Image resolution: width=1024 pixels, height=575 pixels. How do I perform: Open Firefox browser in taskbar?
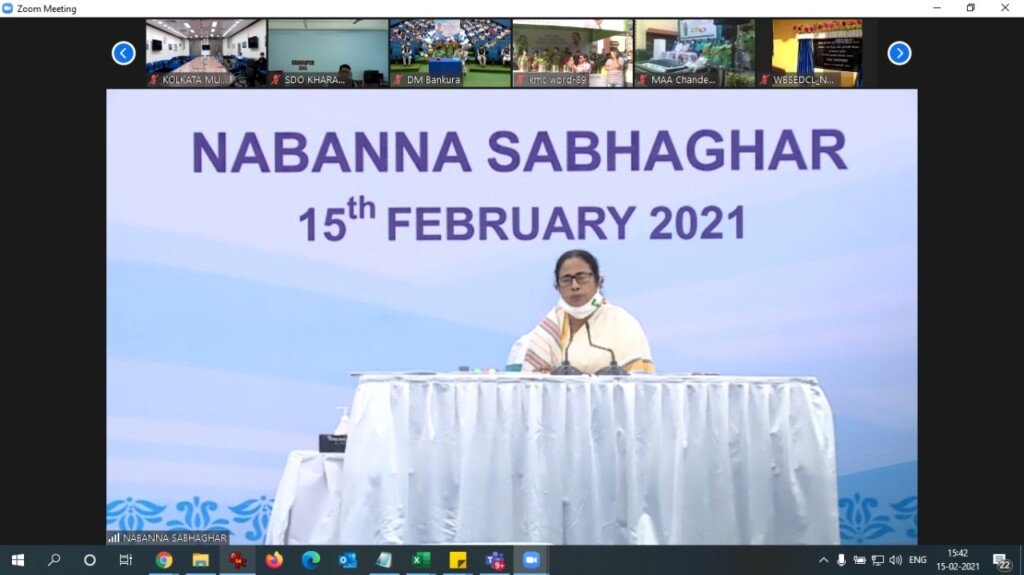pyautogui.click(x=274, y=560)
